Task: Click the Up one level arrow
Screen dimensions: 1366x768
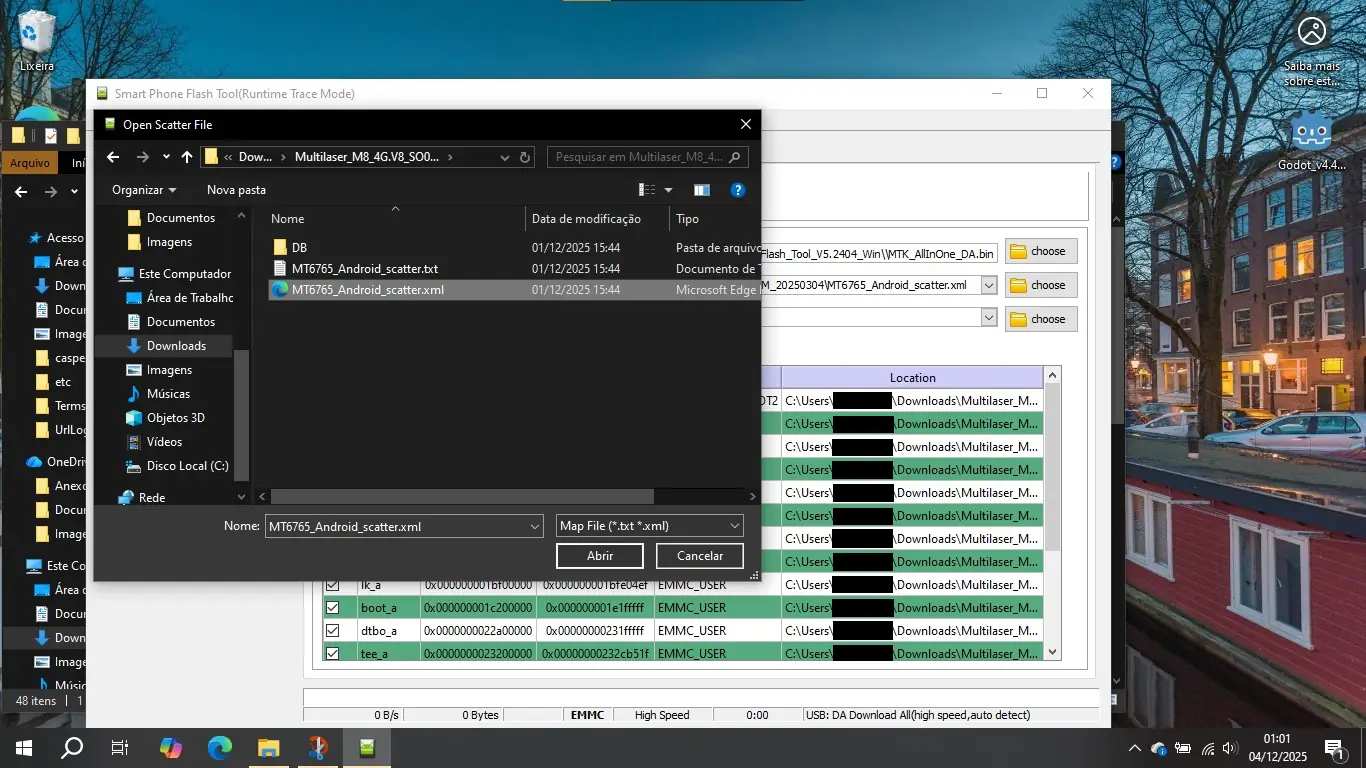Action: [x=187, y=157]
